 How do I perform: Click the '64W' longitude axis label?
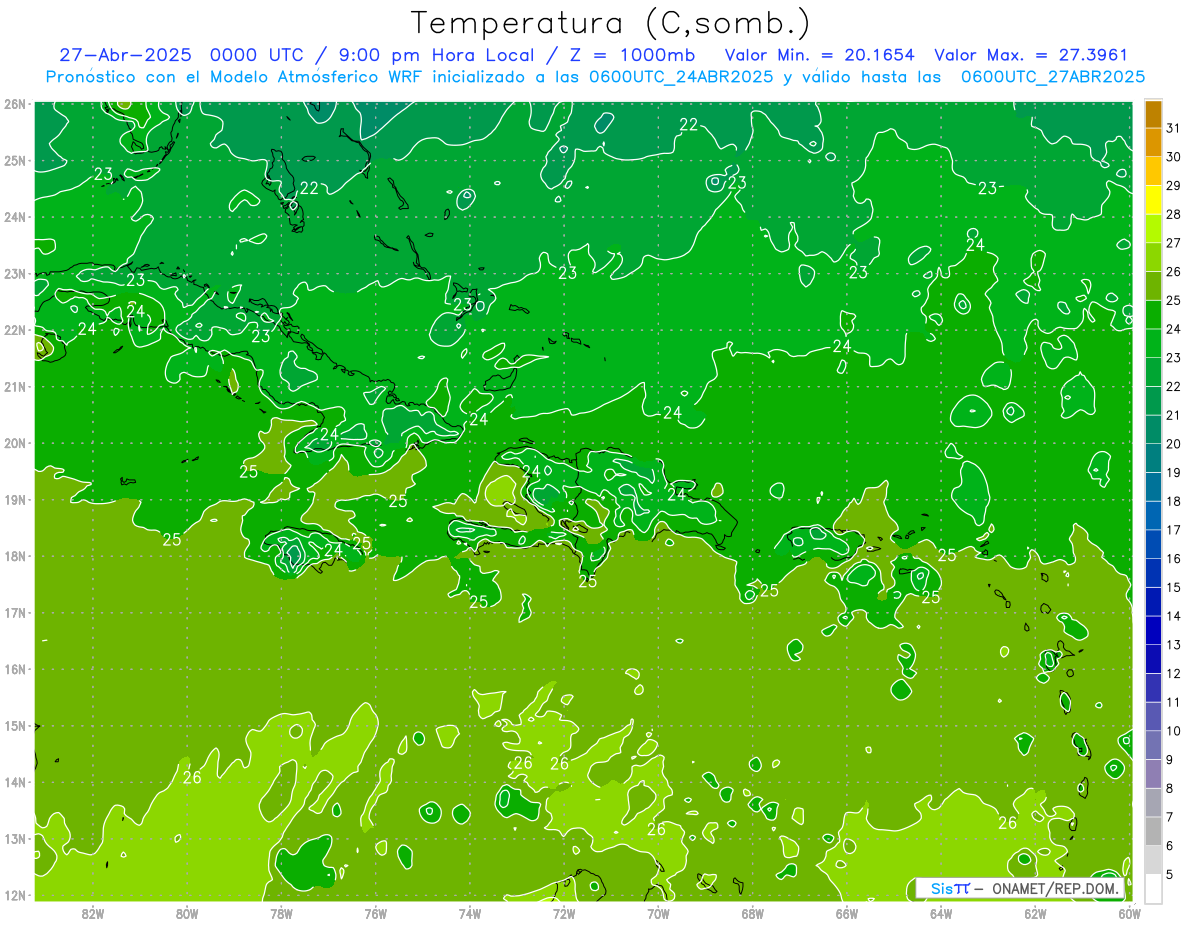[x=941, y=913]
